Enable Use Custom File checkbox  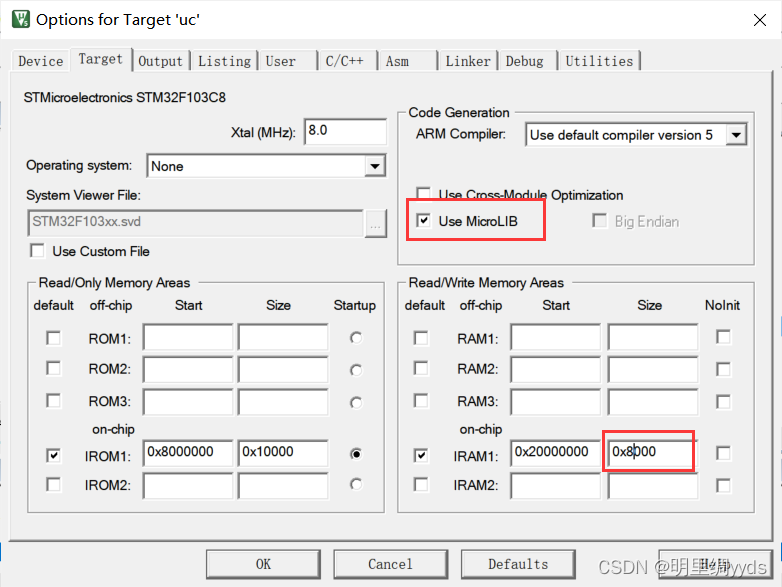click(37, 250)
